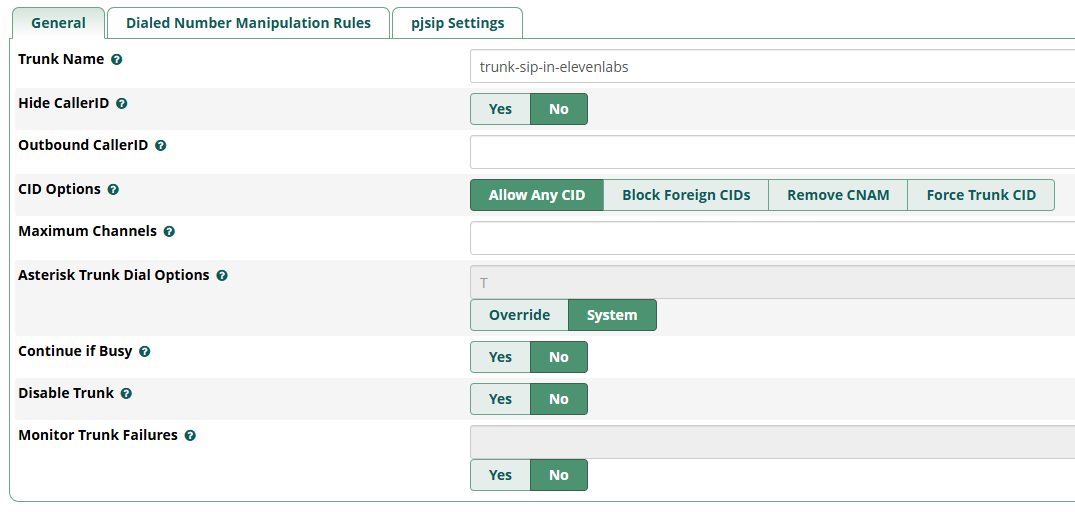Switch to Dialed Number Manipulation Rules tab
Image resolution: width=1075 pixels, height=512 pixels.
(248, 23)
